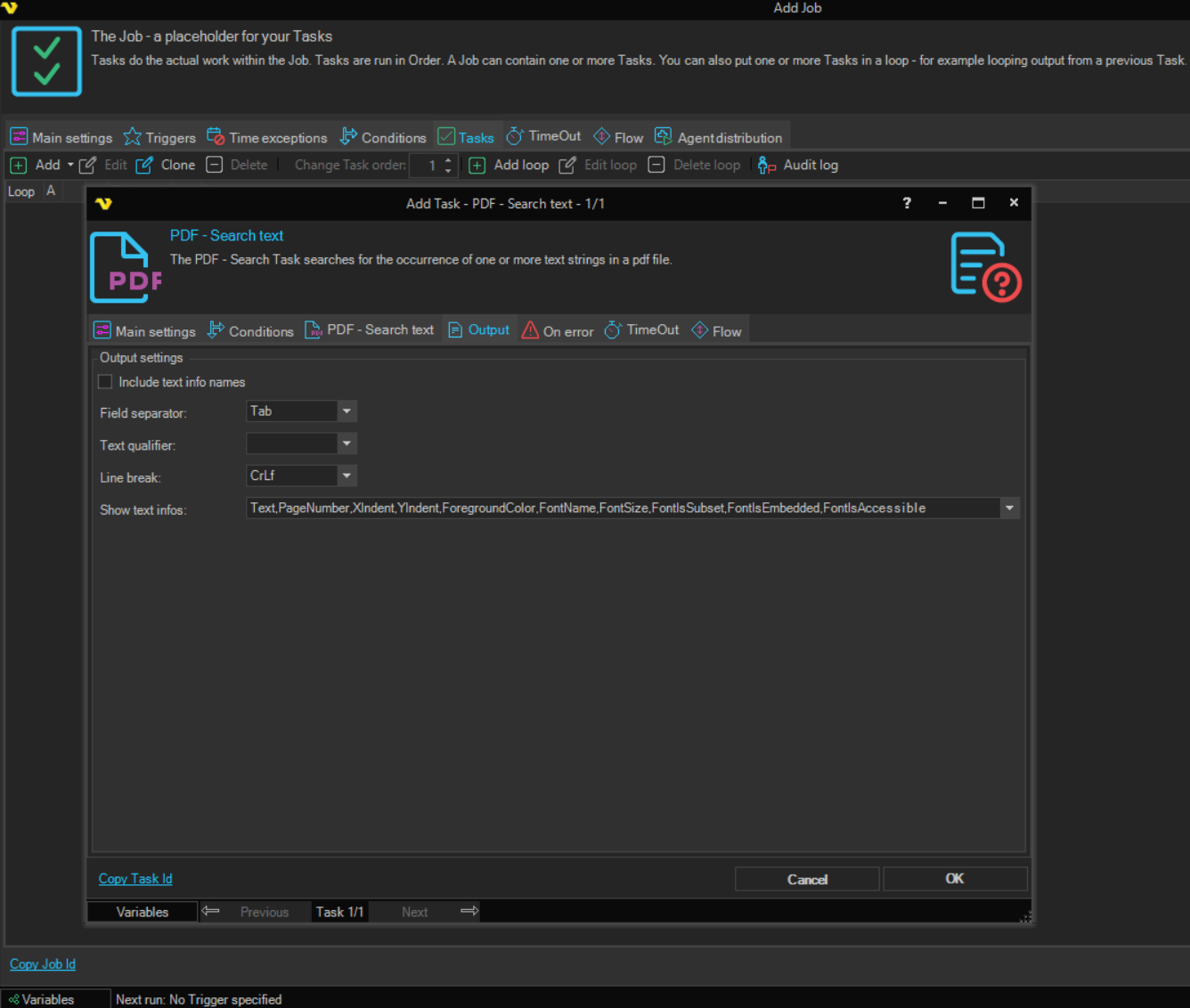Expand the Show text infos dropdown
The image size is (1190, 1008).
pyautogui.click(x=1009, y=508)
